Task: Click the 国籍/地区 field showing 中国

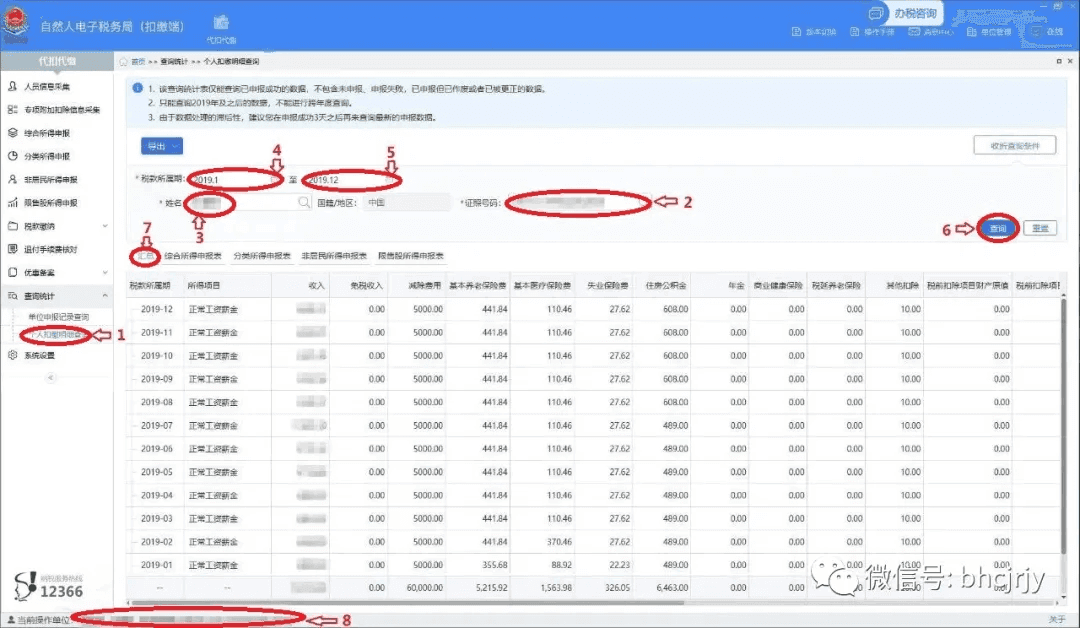Action: point(406,202)
